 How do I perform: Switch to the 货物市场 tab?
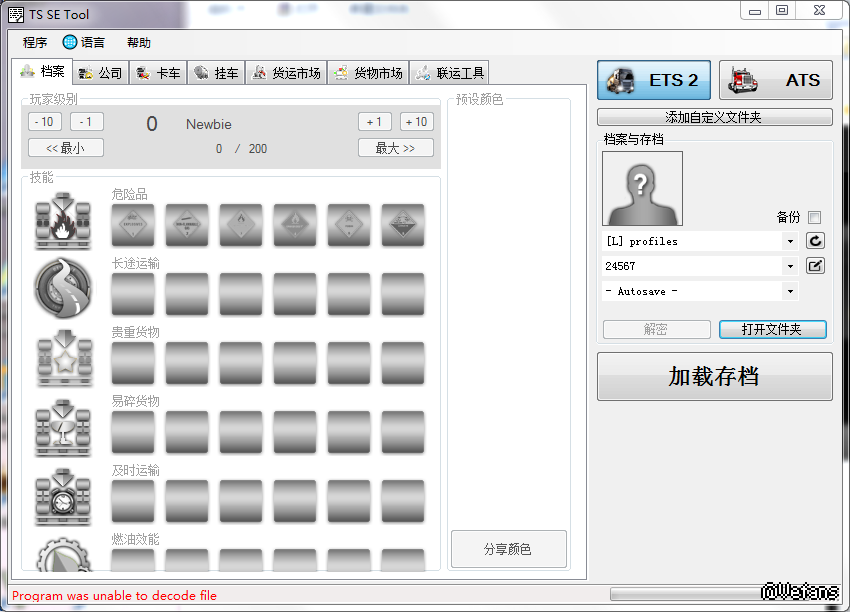coord(368,73)
